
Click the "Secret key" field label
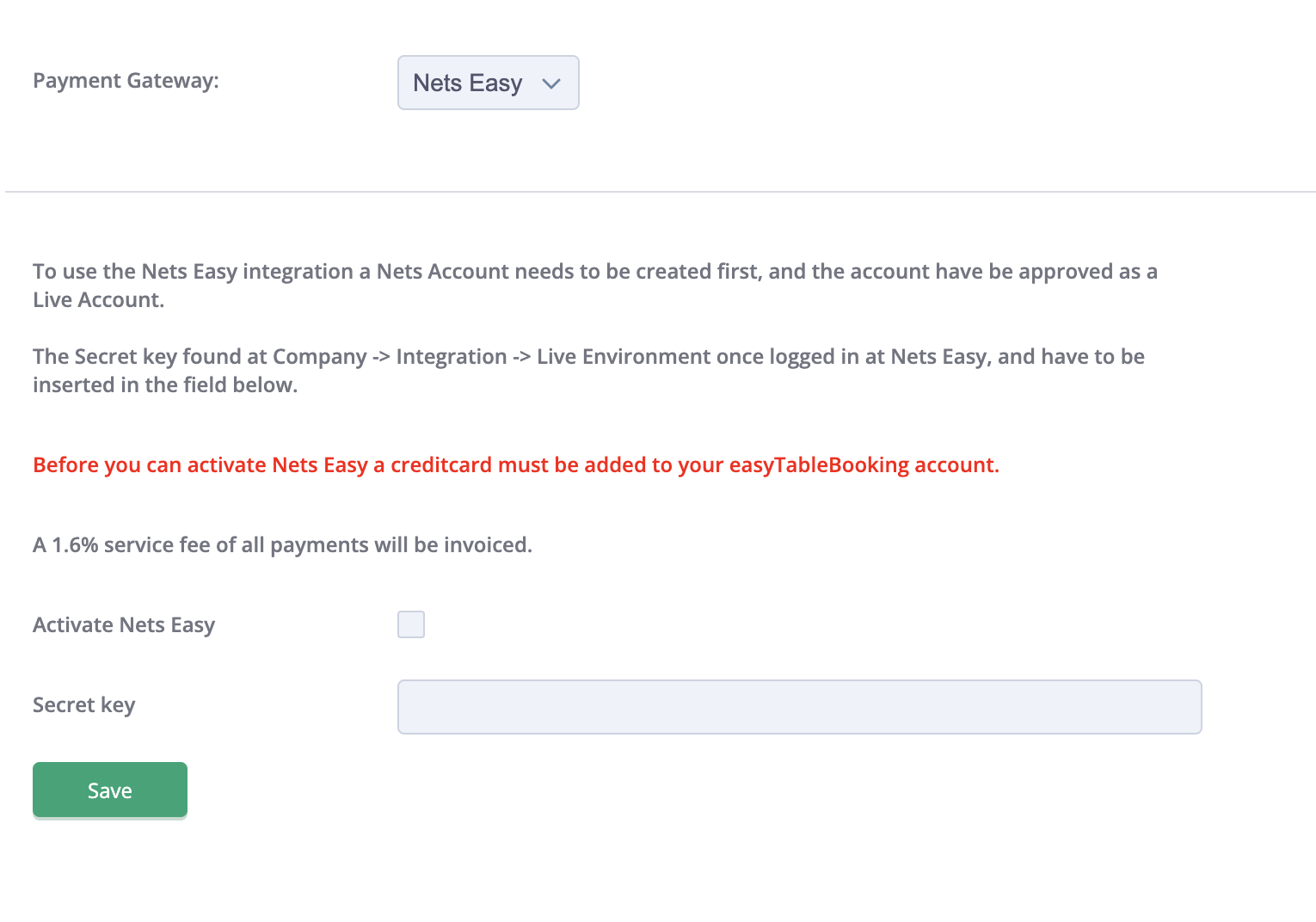tap(83, 705)
